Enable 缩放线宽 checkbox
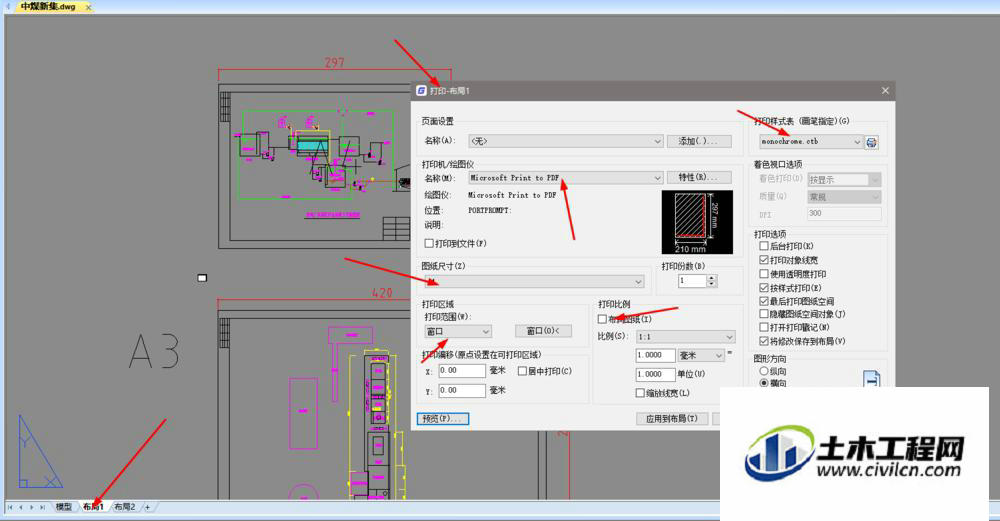Viewport: 1000px width, 521px height. pyautogui.click(x=640, y=393)
